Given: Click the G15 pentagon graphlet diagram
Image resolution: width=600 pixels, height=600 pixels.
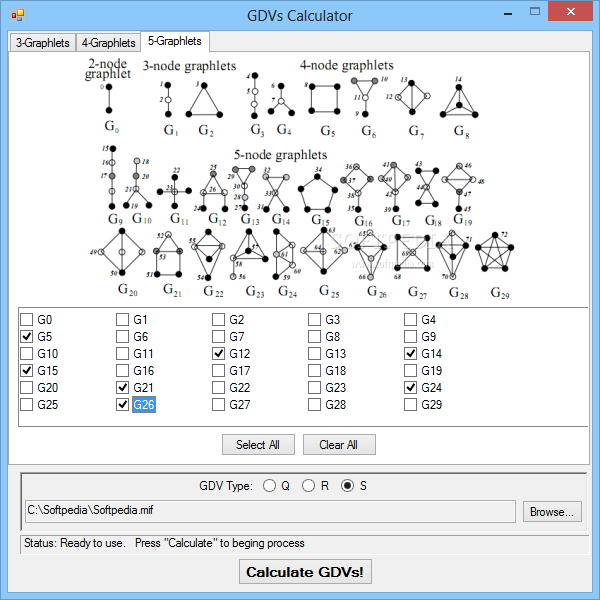Looking at the screenshot, I should 318,192.
